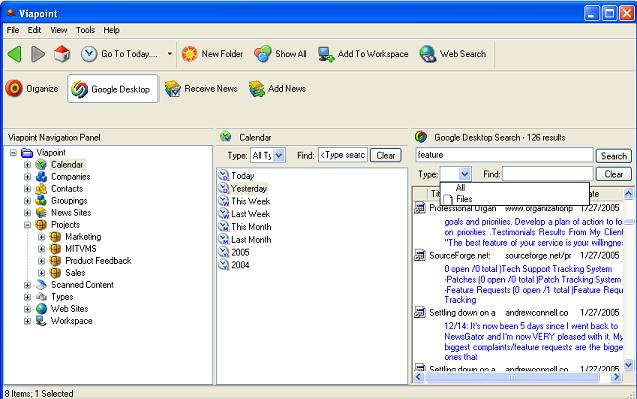Viewport: 637px width, 399px height.
Task: Open the File menu
Action: point(13,30)
